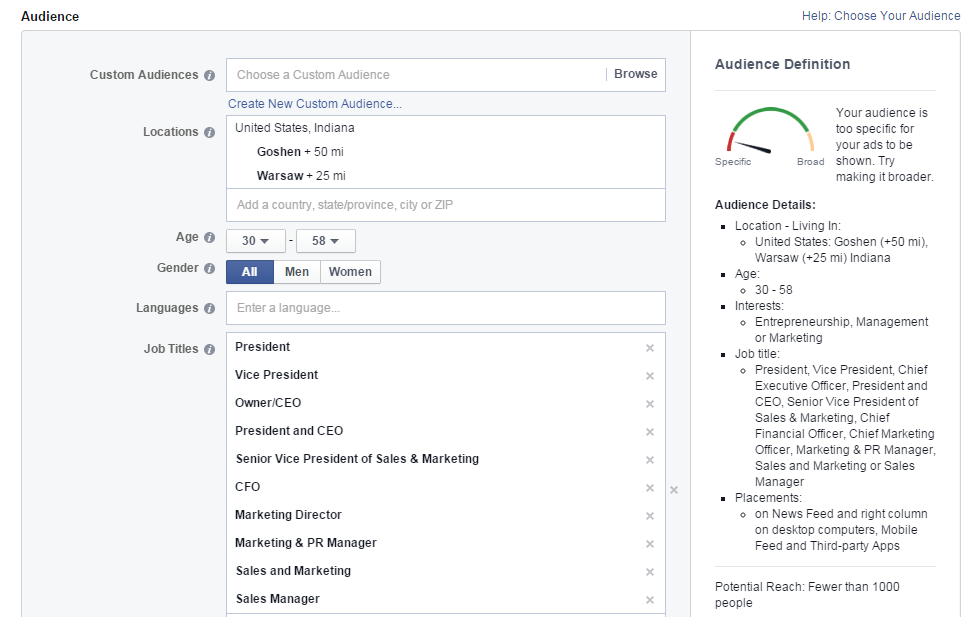Remove the Owner/CEO job title
Screen dimensions: 963x617
click(650, 404)
